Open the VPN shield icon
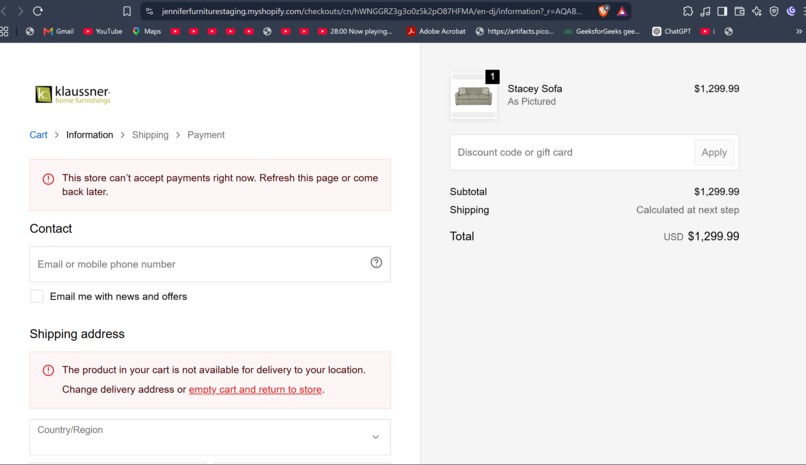 click(774, 11)
